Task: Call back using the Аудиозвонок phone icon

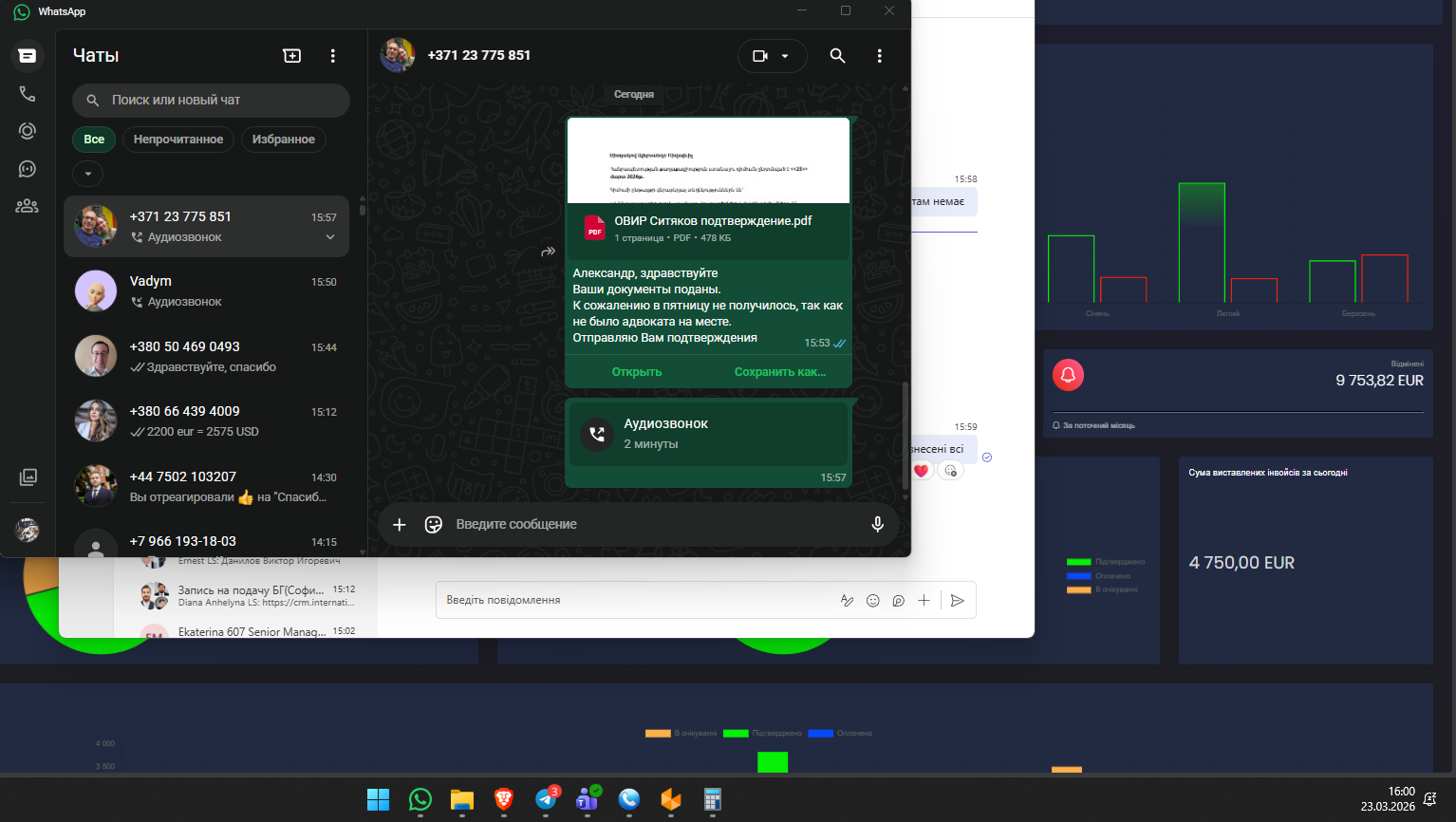Action: click(597, 434)
